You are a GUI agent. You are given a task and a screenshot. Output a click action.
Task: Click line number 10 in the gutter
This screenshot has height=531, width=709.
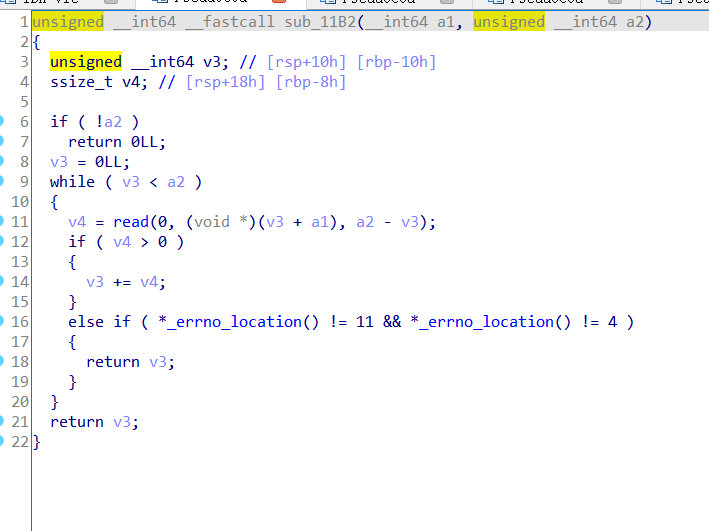(19, 201)
